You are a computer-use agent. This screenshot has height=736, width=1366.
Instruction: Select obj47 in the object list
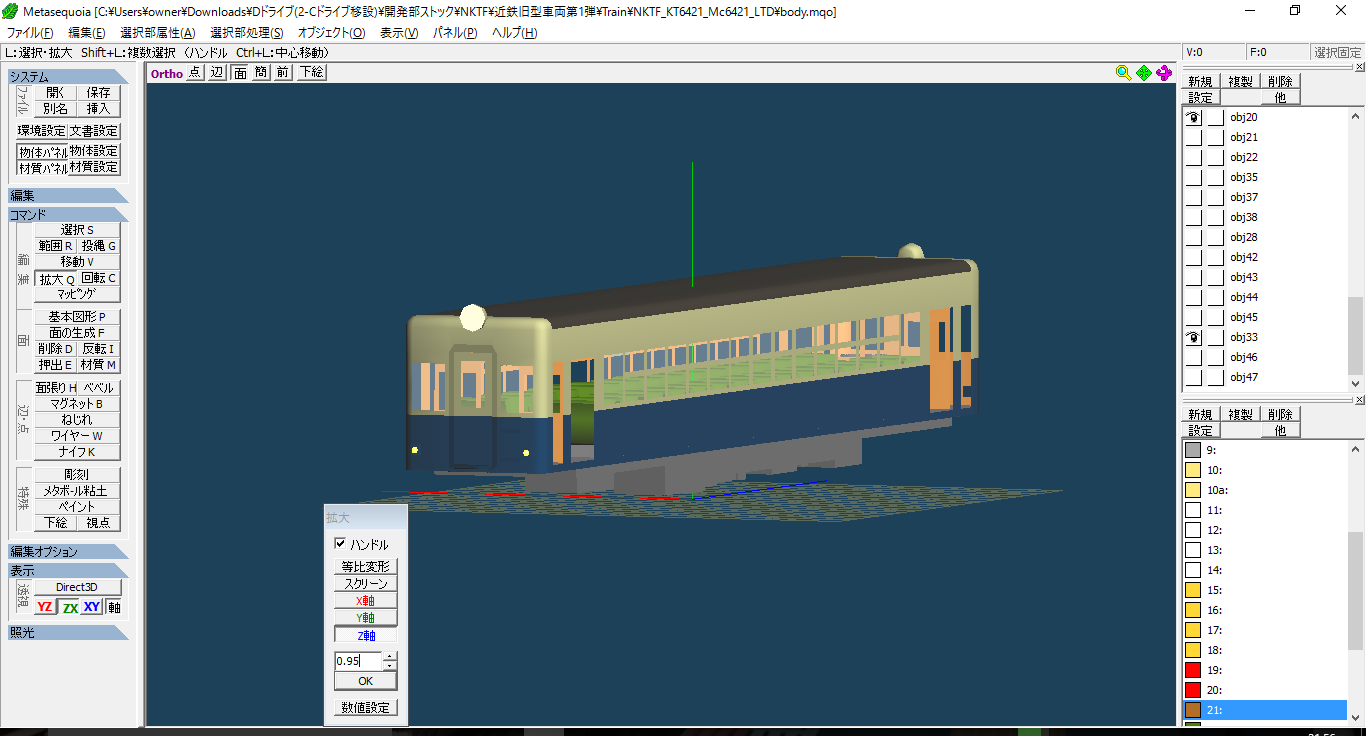pyautogui.click(x=1244, y=377)
